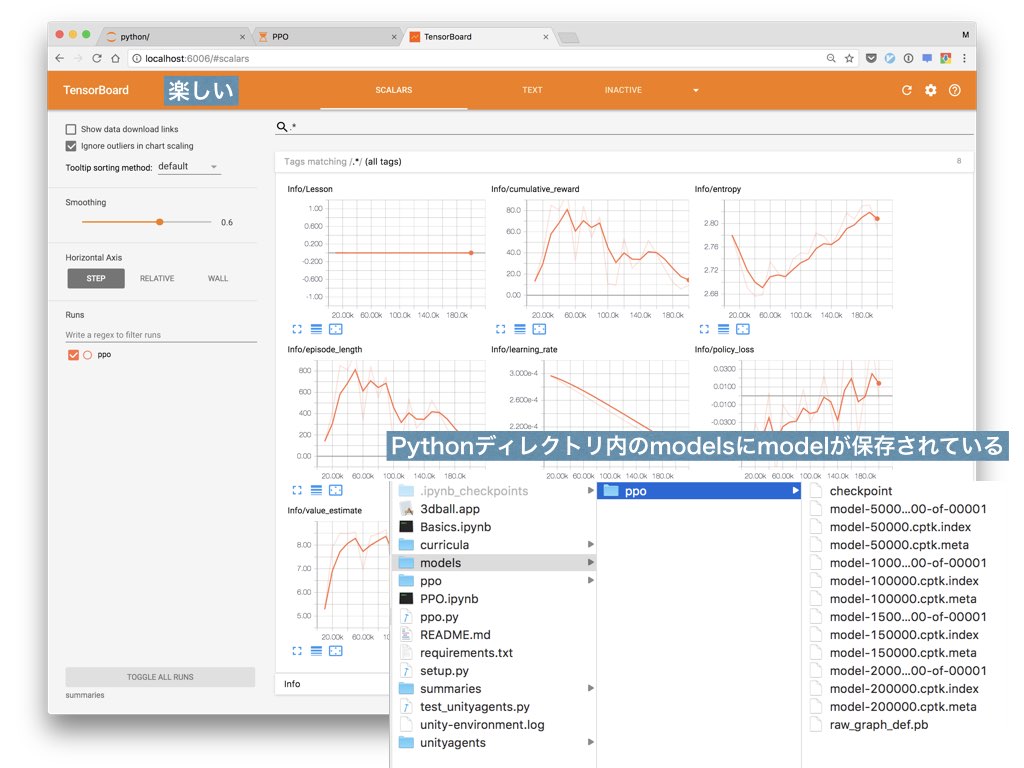Click runs regex filter field
Image resolution: width=1024 pixels, height=768 pixels.
(161, 334)
